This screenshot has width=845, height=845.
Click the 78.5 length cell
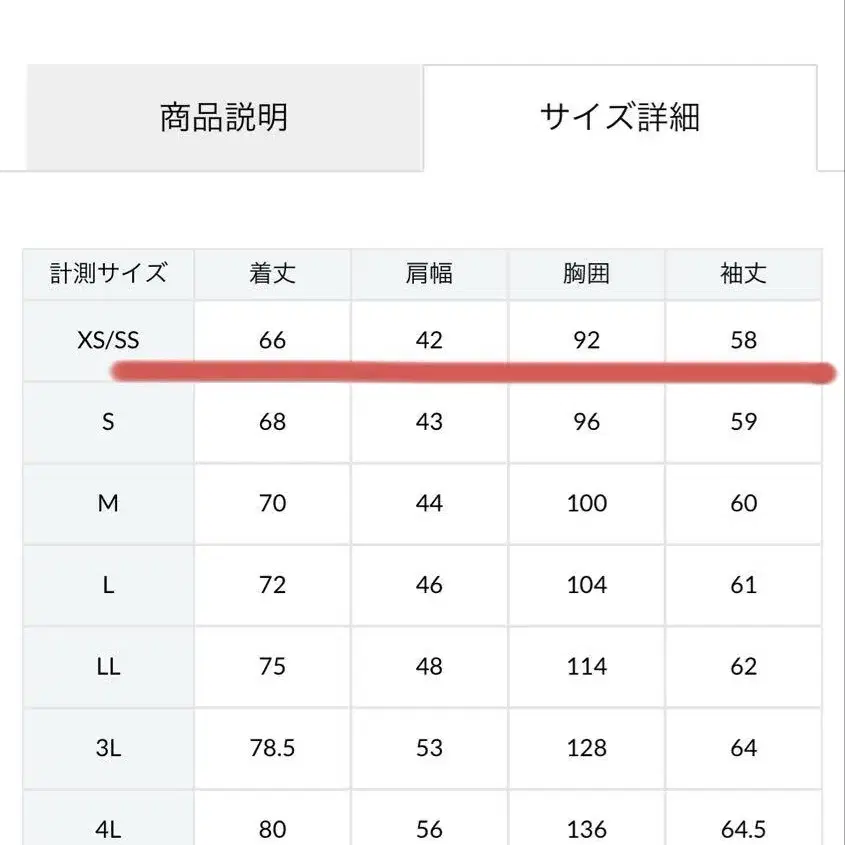272,748
